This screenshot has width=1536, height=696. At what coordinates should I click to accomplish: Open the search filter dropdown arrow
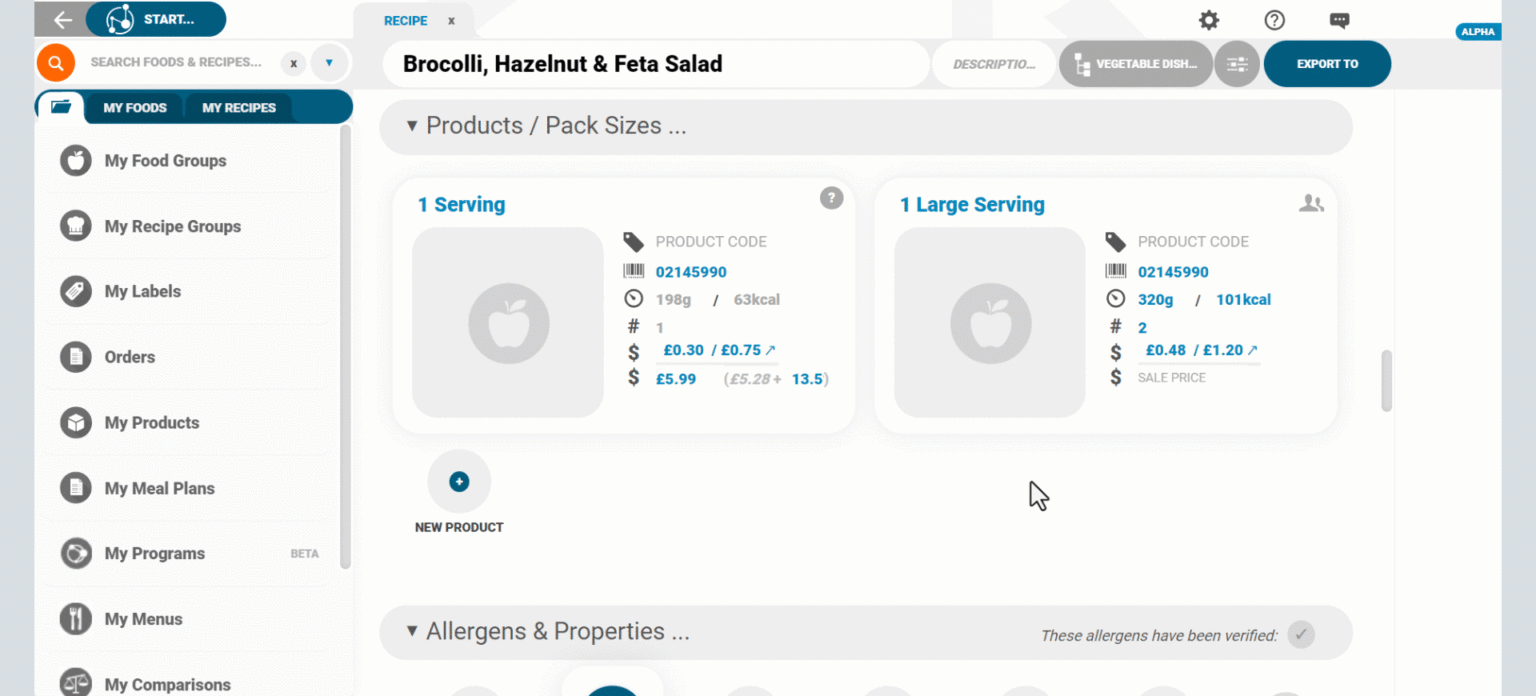click(x=329, y=62)
